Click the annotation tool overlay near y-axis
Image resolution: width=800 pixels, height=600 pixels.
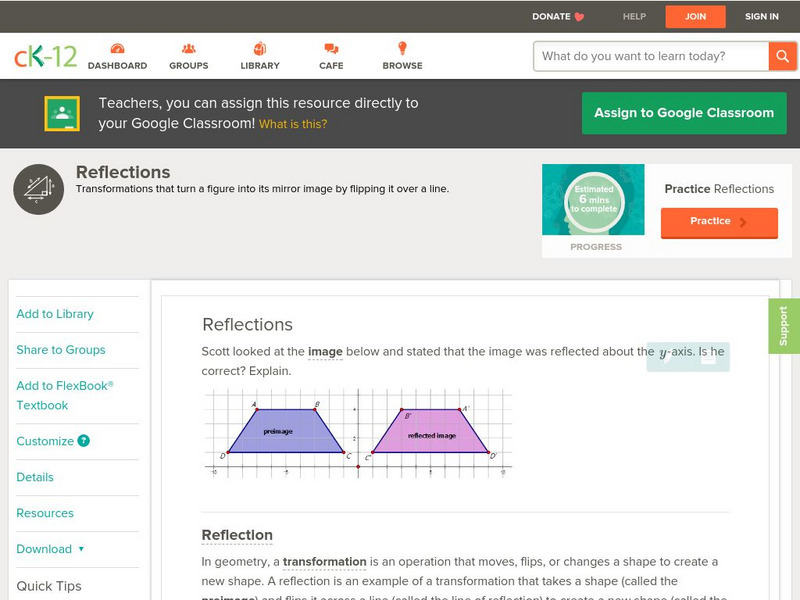(688, 356)
